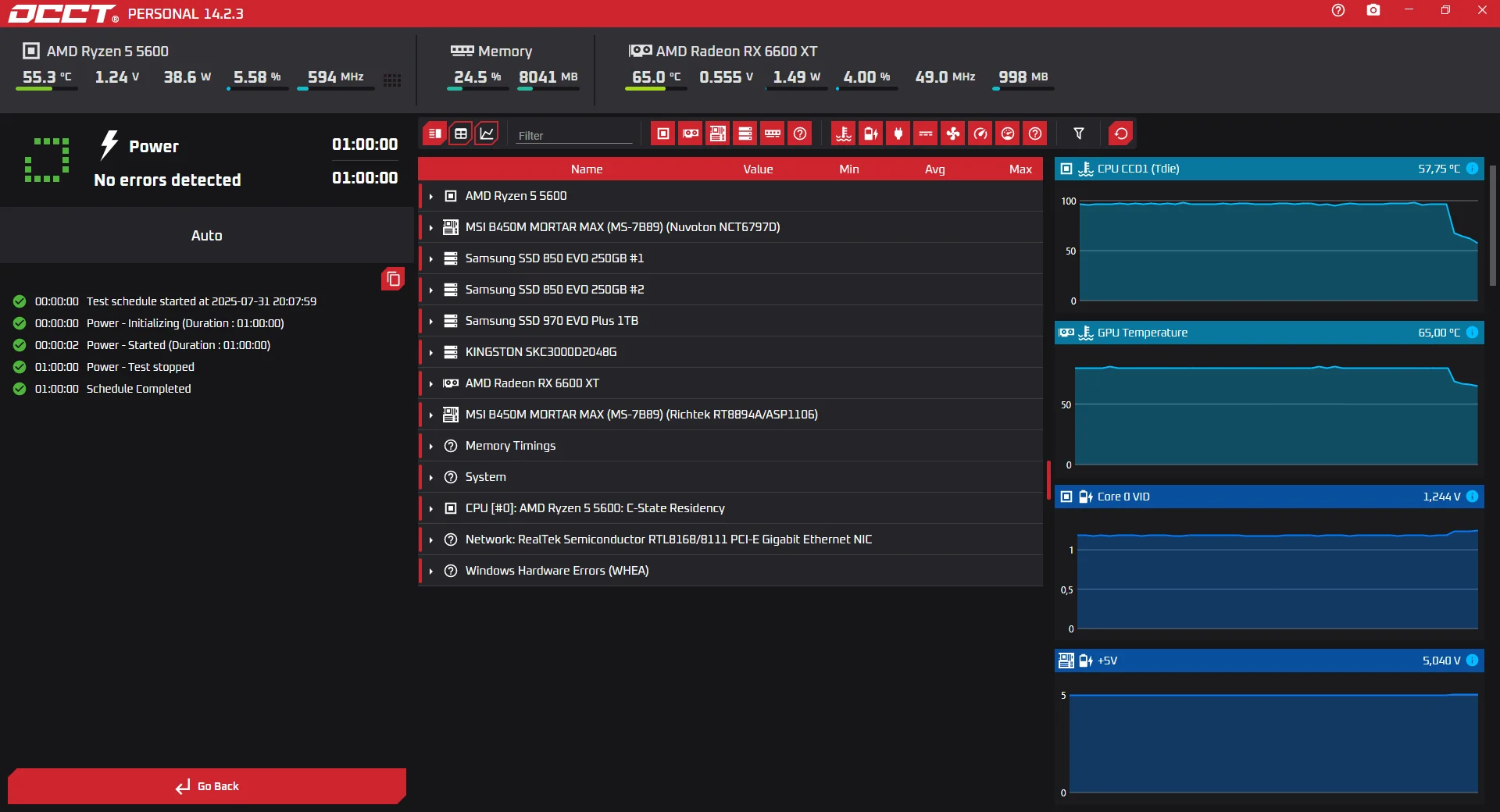
Task: Take a screenshot with the camera icon
Action: (x=1373, y=10)
